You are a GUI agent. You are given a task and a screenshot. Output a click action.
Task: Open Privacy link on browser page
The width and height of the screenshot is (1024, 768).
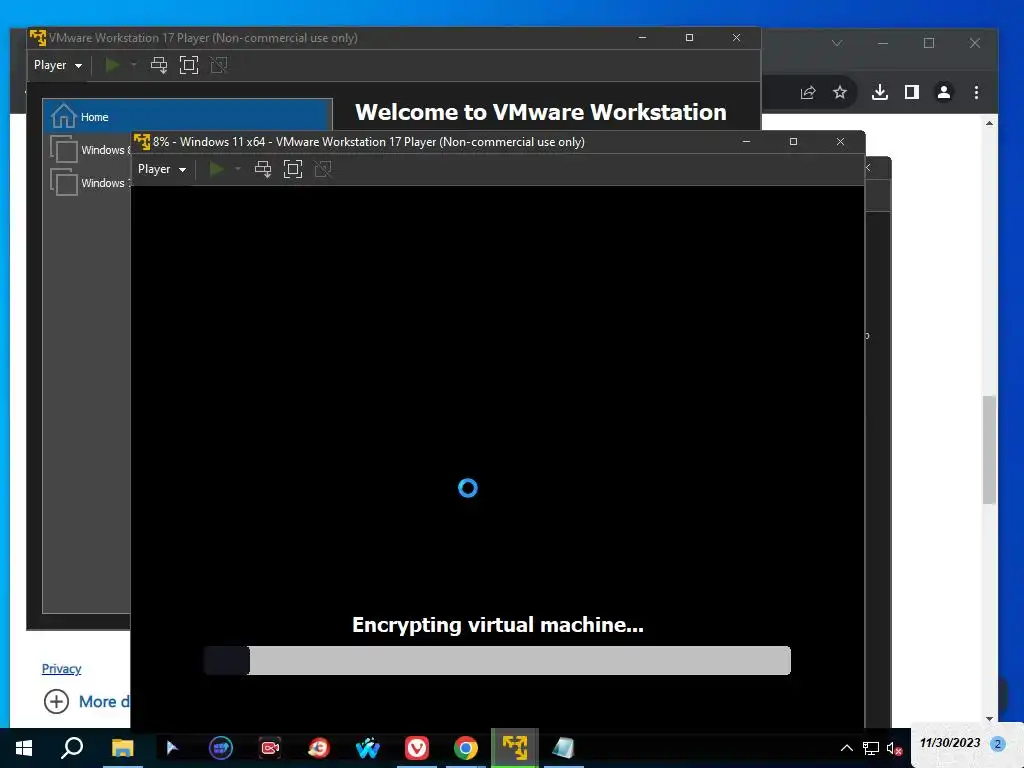pos(61,669)
